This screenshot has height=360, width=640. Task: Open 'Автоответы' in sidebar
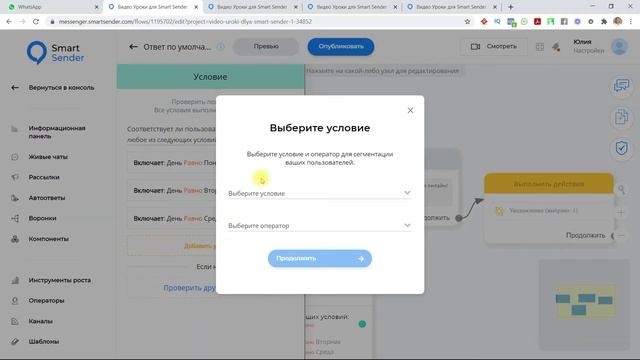tap(47, 198)
